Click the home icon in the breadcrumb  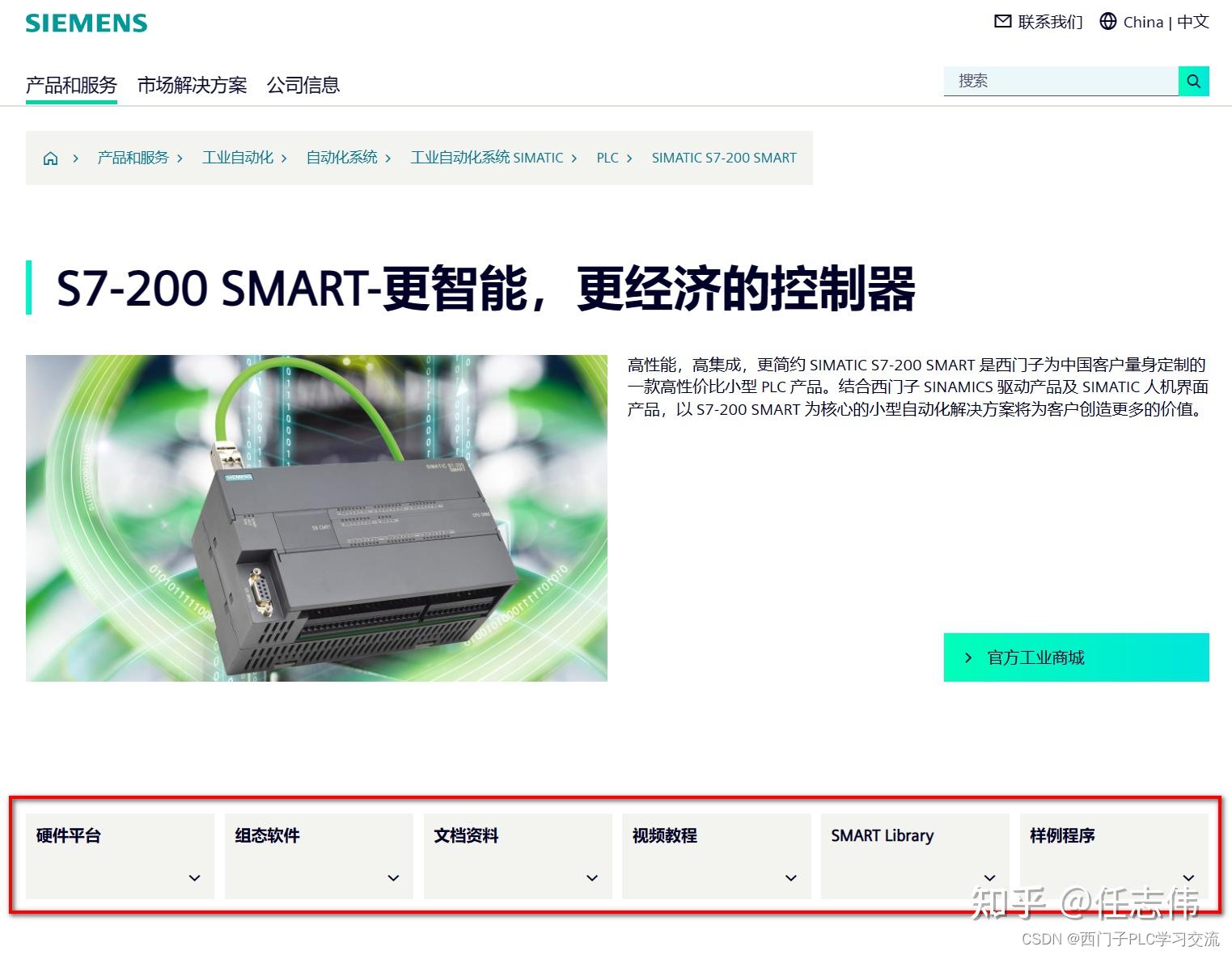pos(49,158)
